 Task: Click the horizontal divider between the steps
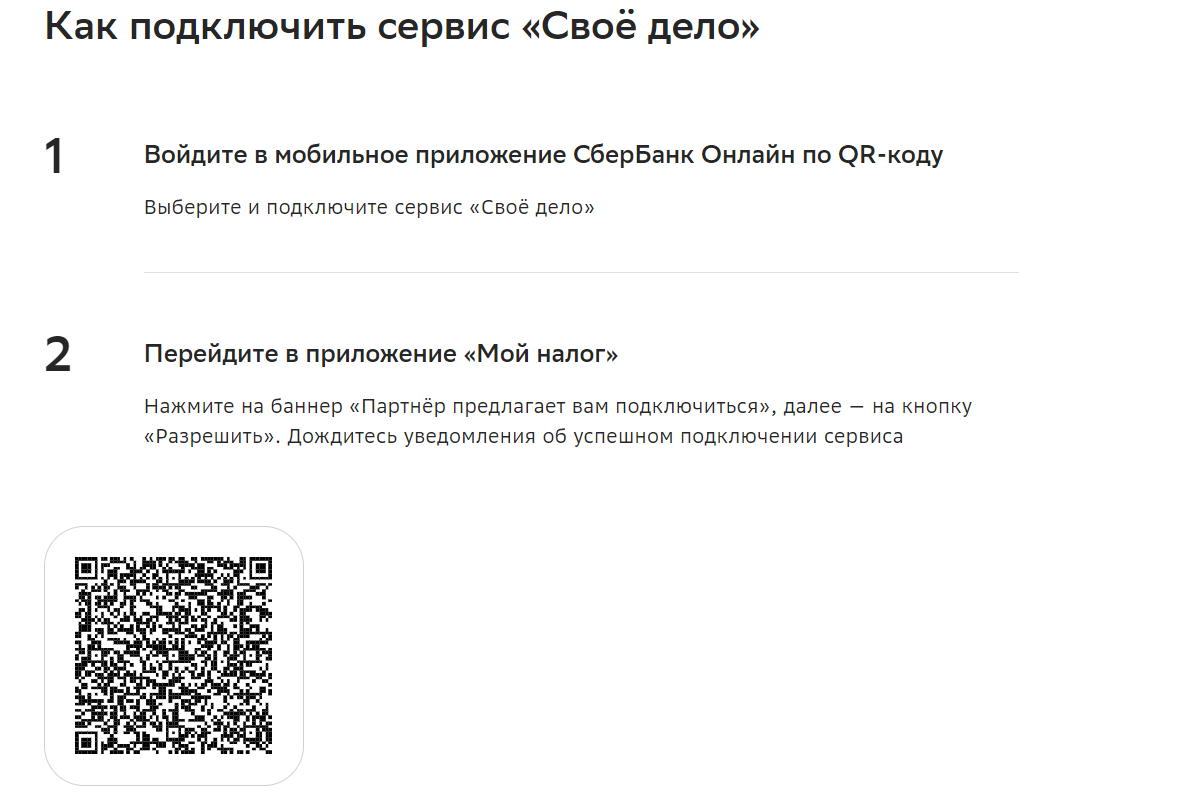(x=581, y=272)
